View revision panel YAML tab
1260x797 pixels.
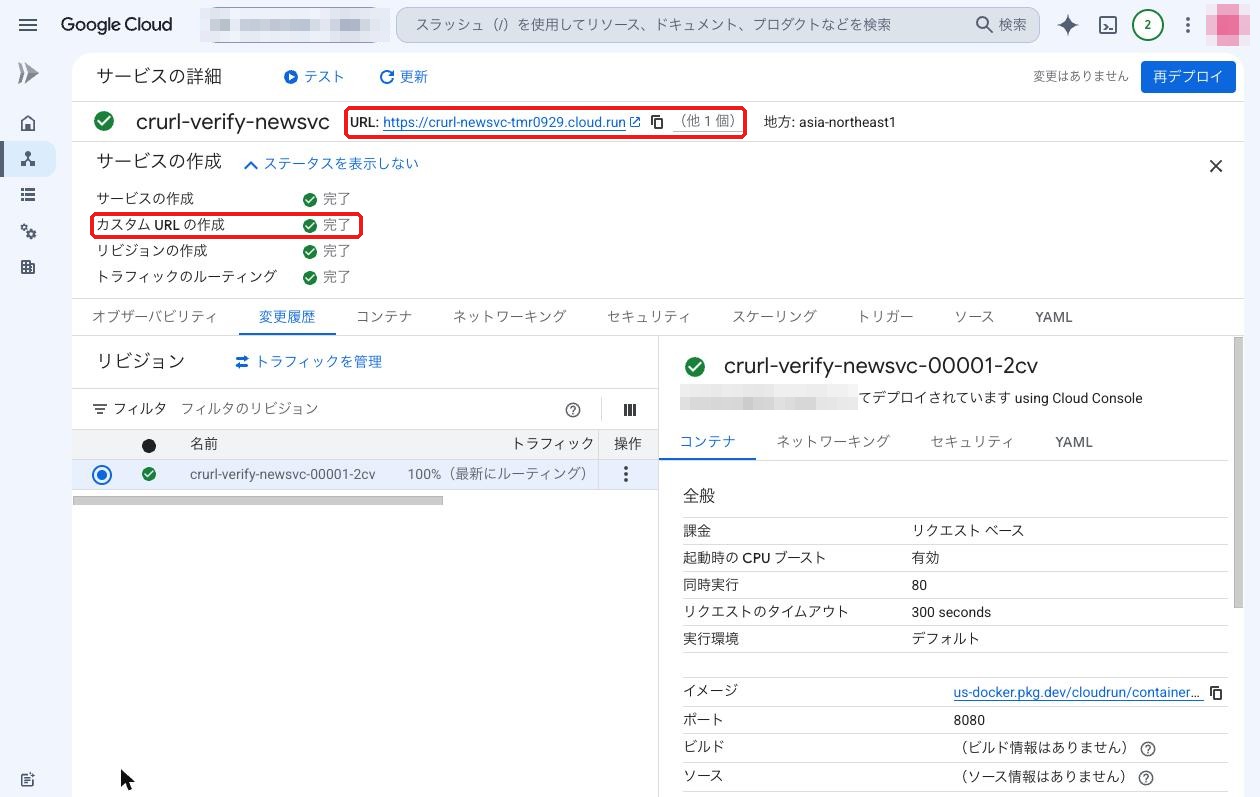click(x=1074, y=442)
